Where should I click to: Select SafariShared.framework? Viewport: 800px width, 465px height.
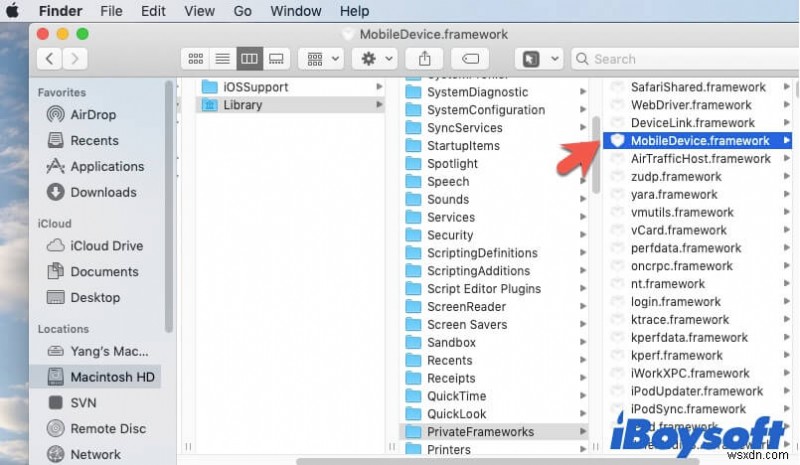point(697,87)
